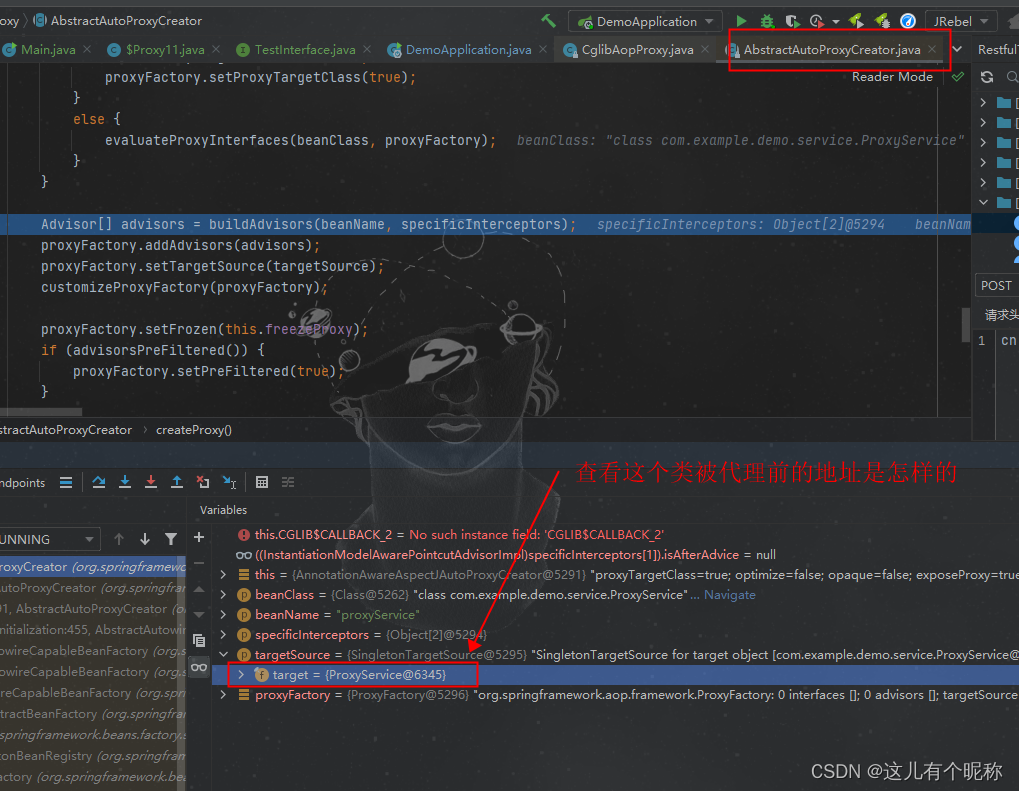Click the red Force Step Into icon
This screenshot has width=1019, height=791.
point(151,482)
